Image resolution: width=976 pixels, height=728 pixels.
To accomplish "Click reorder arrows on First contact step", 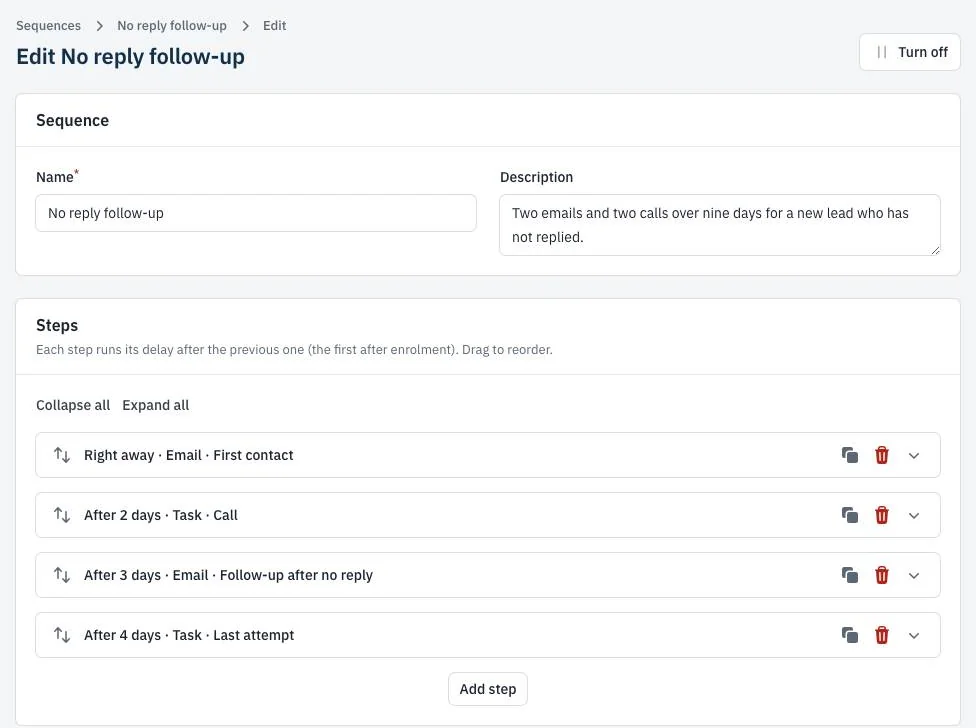I will tap(62, 455).
